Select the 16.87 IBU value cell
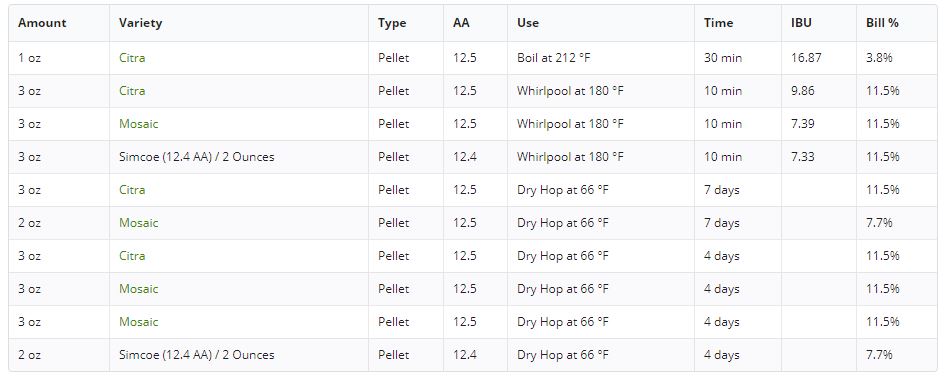This screenshot has height=378, width=946. click(819, 58)
